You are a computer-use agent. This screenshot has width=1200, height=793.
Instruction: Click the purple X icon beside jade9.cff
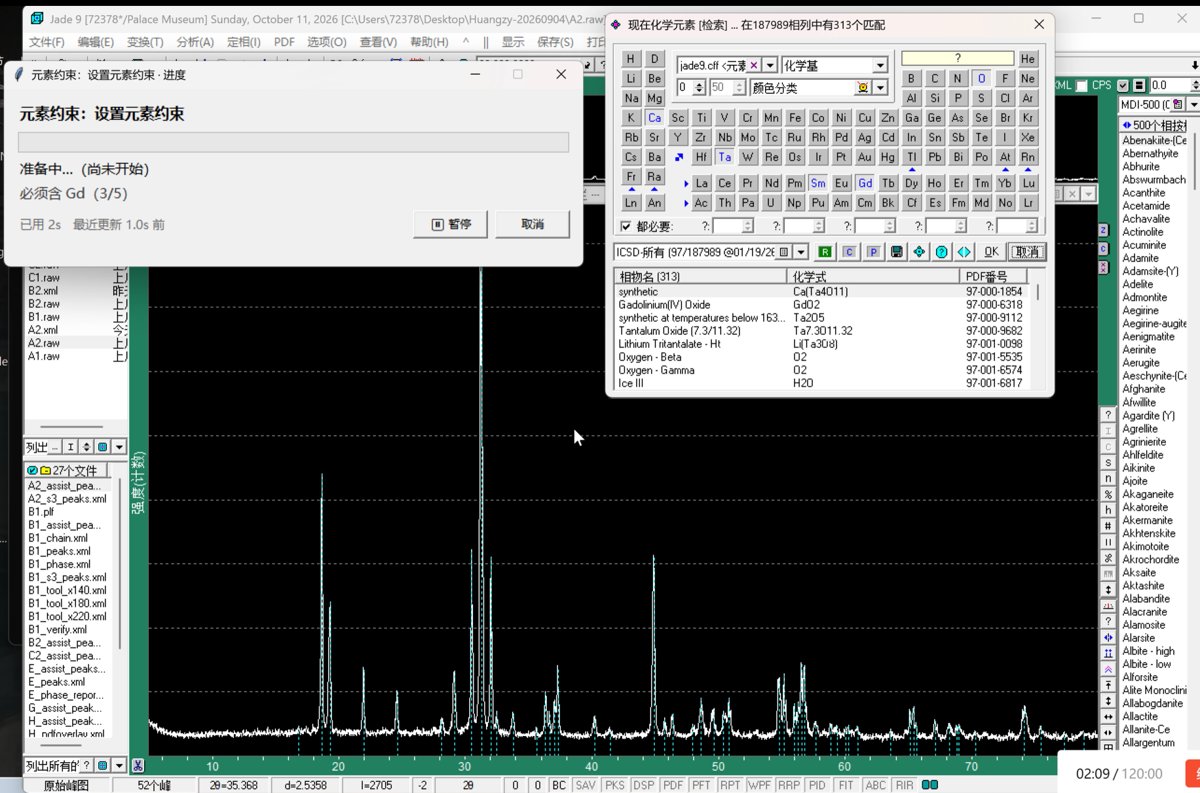pos(754,65)
